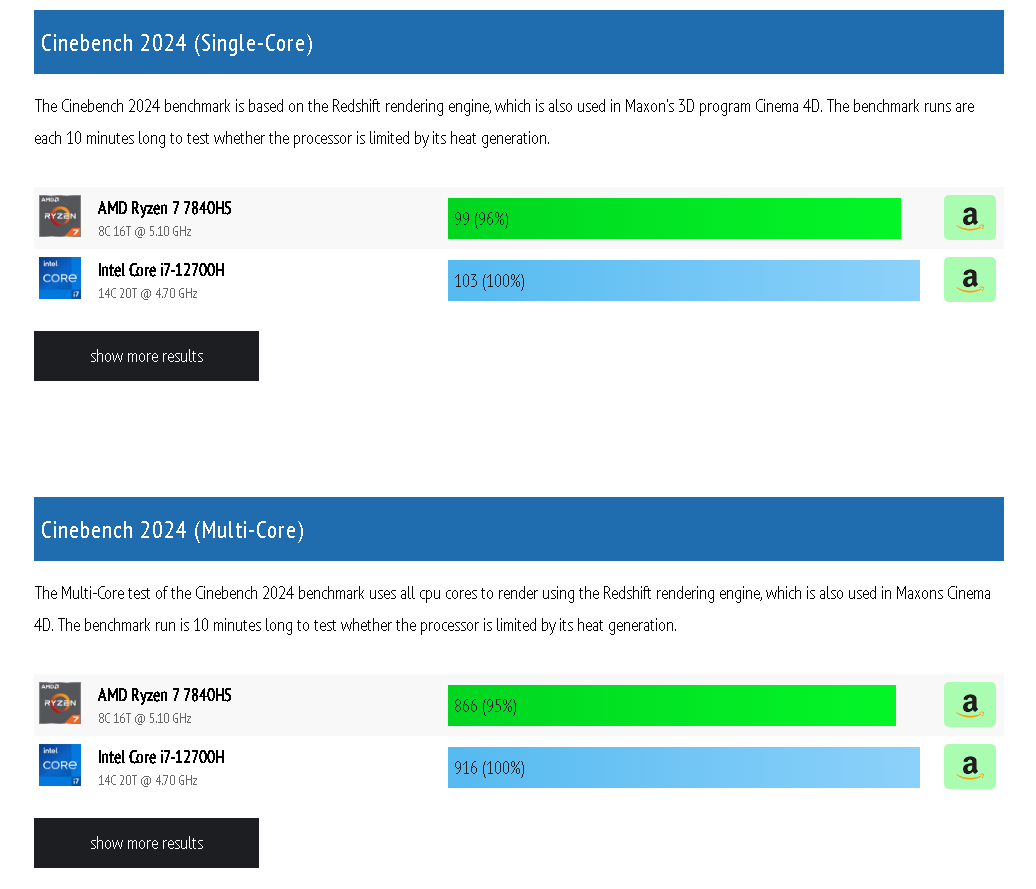1036x889 pixels.
Task: Show more results under Multi-Core benchmark
Action: (x=146, y=843)
